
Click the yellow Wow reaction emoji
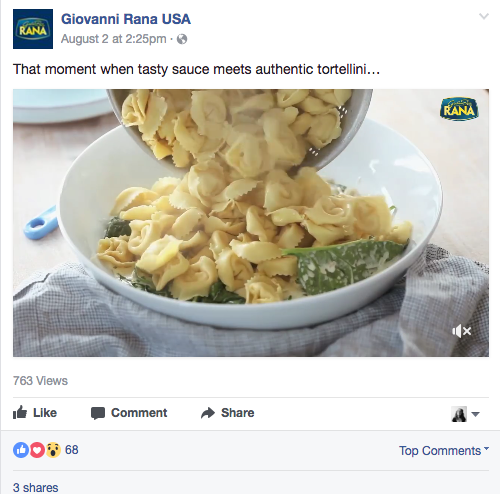pyautogui.click(x=53, y=450)
